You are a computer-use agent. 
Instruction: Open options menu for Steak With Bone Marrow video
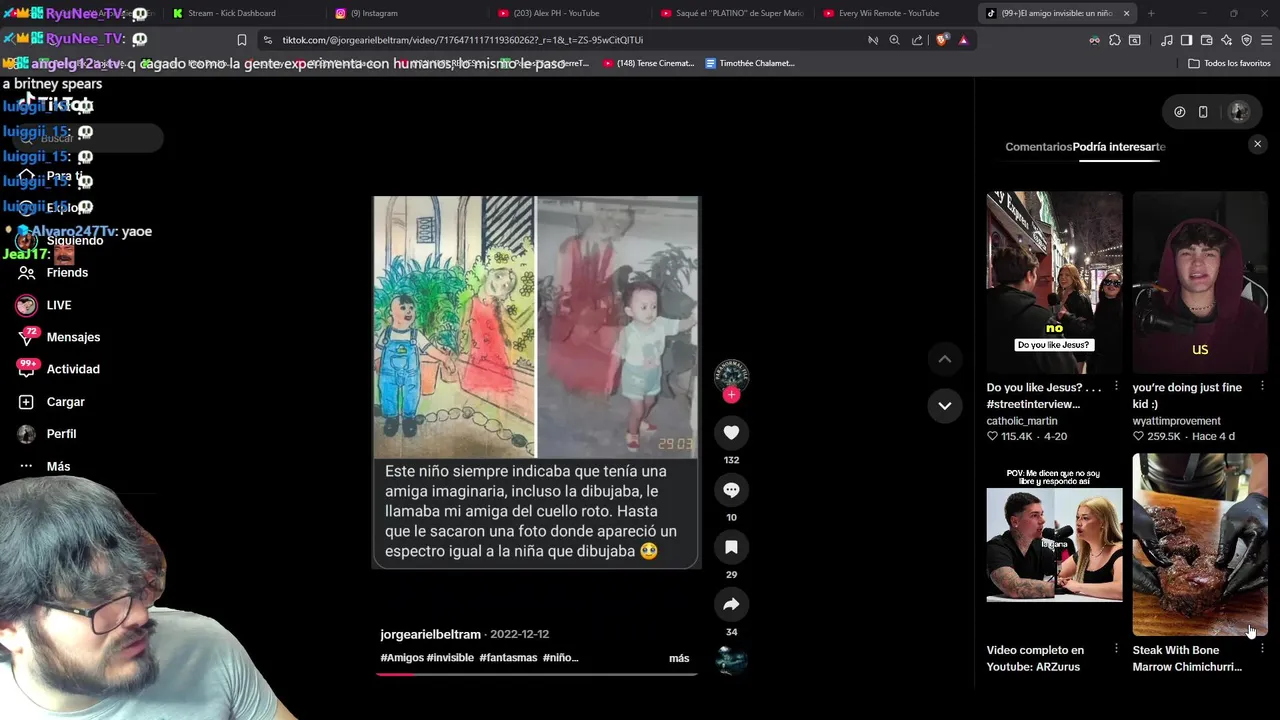1262,649
